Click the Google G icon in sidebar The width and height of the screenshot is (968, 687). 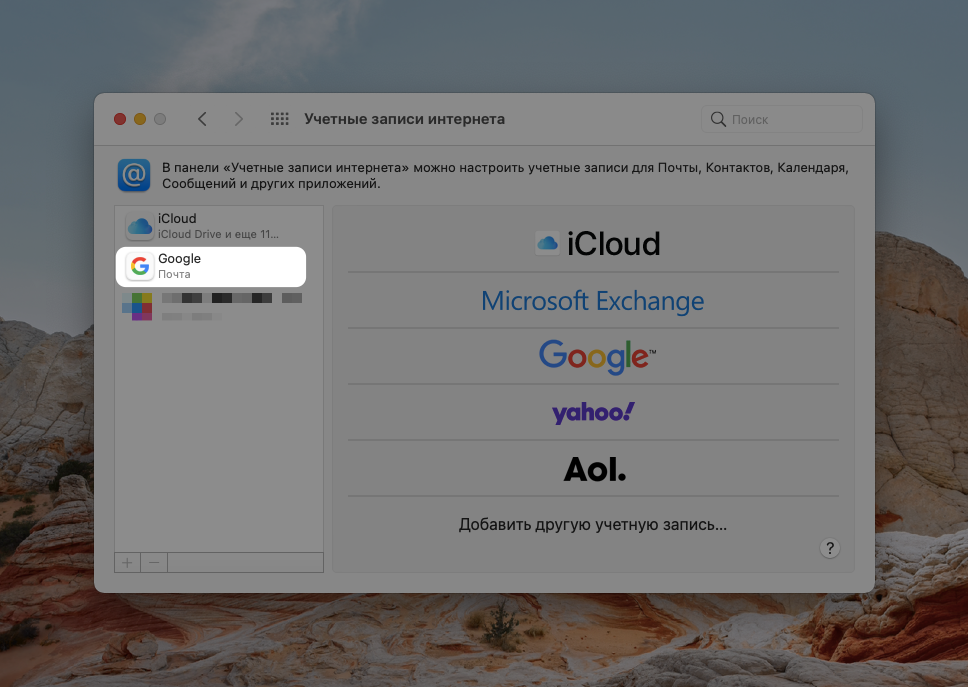click(140, 266)
